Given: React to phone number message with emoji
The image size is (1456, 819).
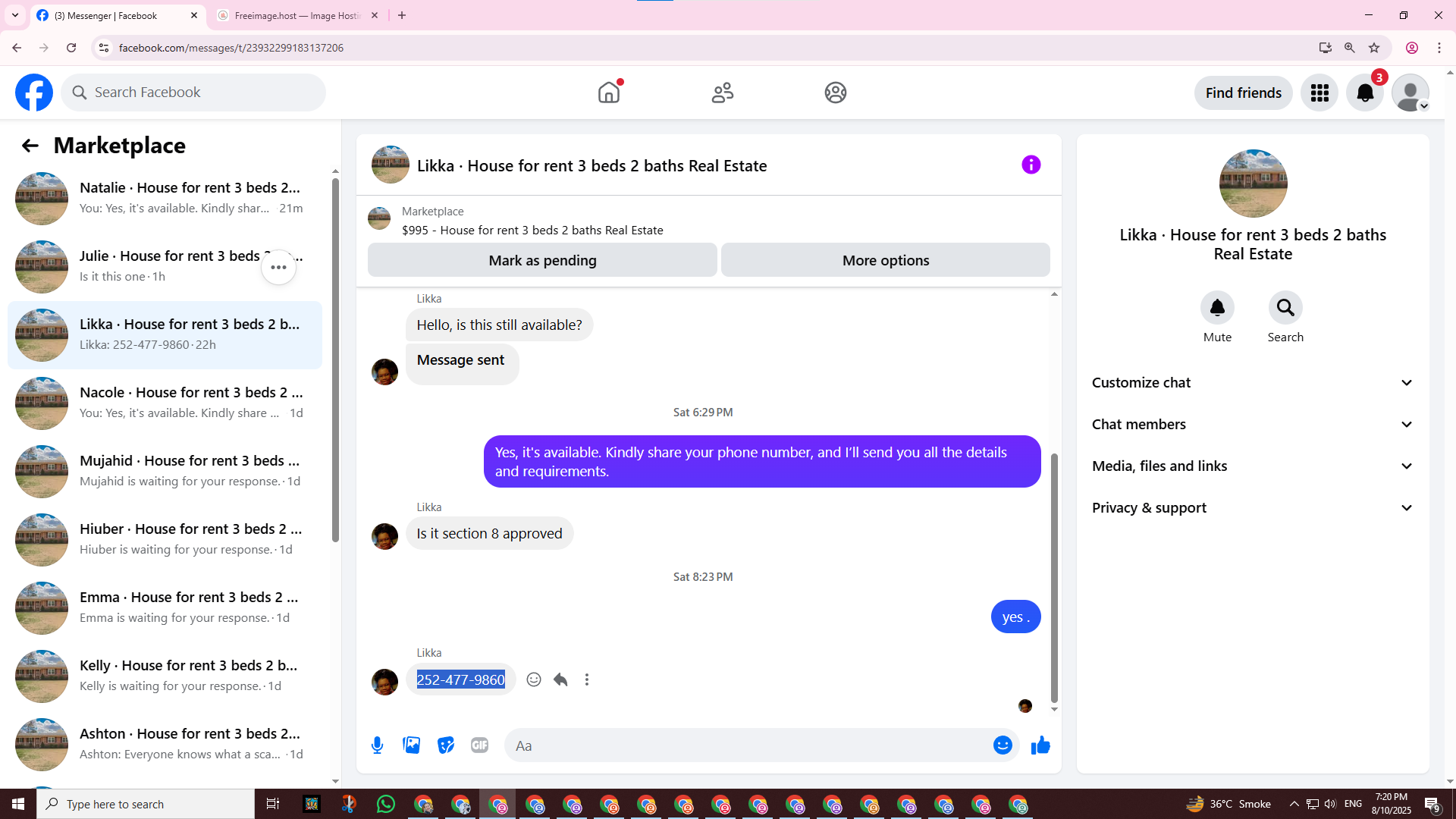Looking at the screenshot, I should (534, 679).
